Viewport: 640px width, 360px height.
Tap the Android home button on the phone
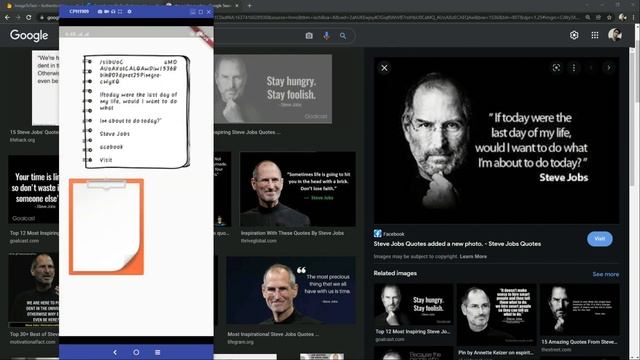point(136,352)
